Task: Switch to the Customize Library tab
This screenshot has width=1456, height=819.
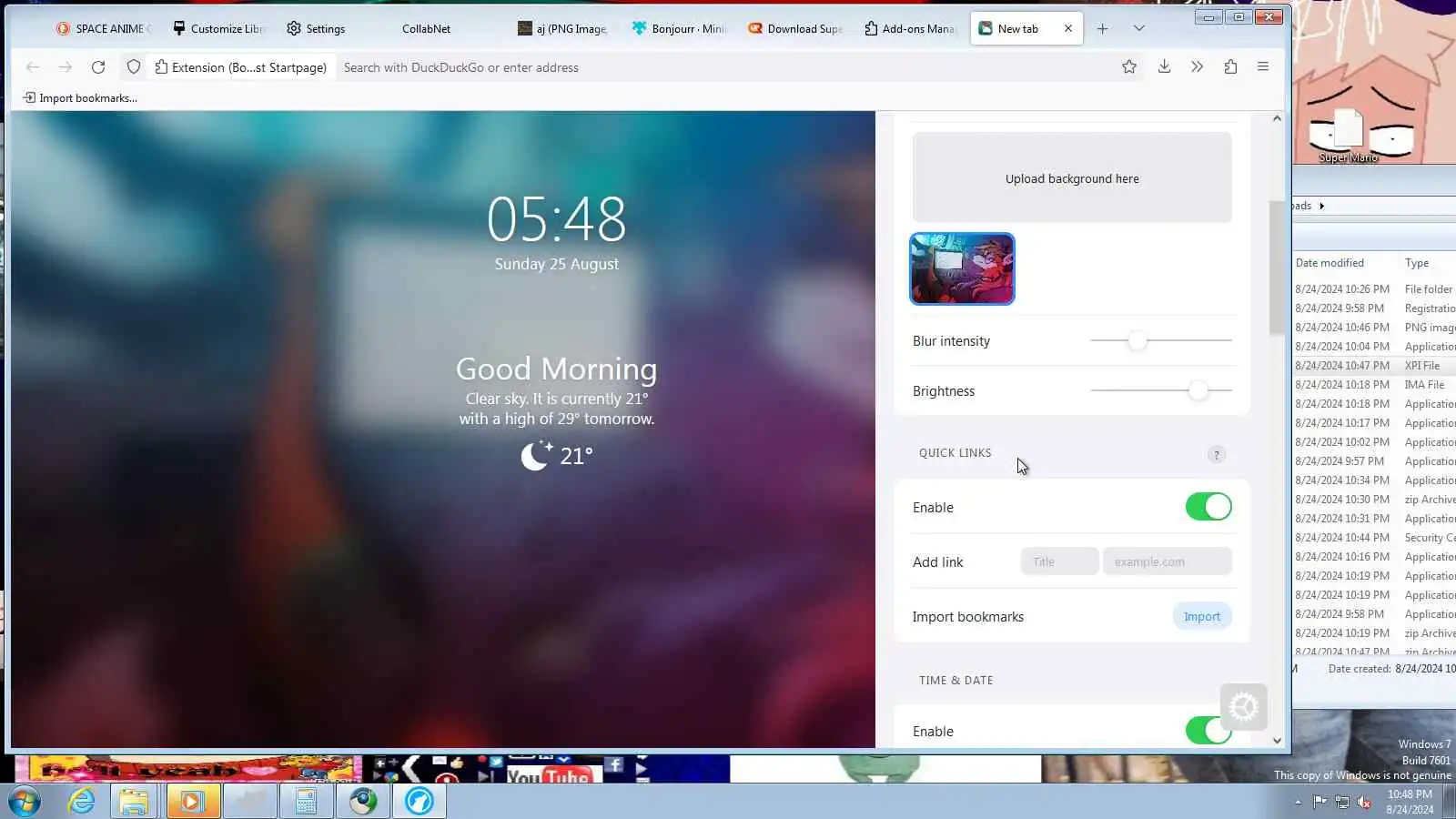Action: (218, 28)
